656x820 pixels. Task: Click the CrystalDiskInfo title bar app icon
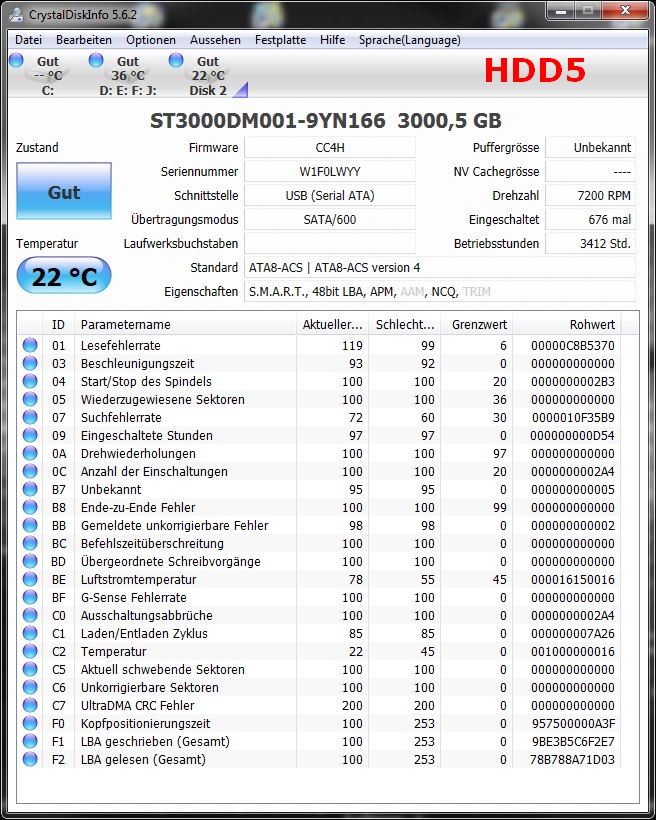coord(16,14)
